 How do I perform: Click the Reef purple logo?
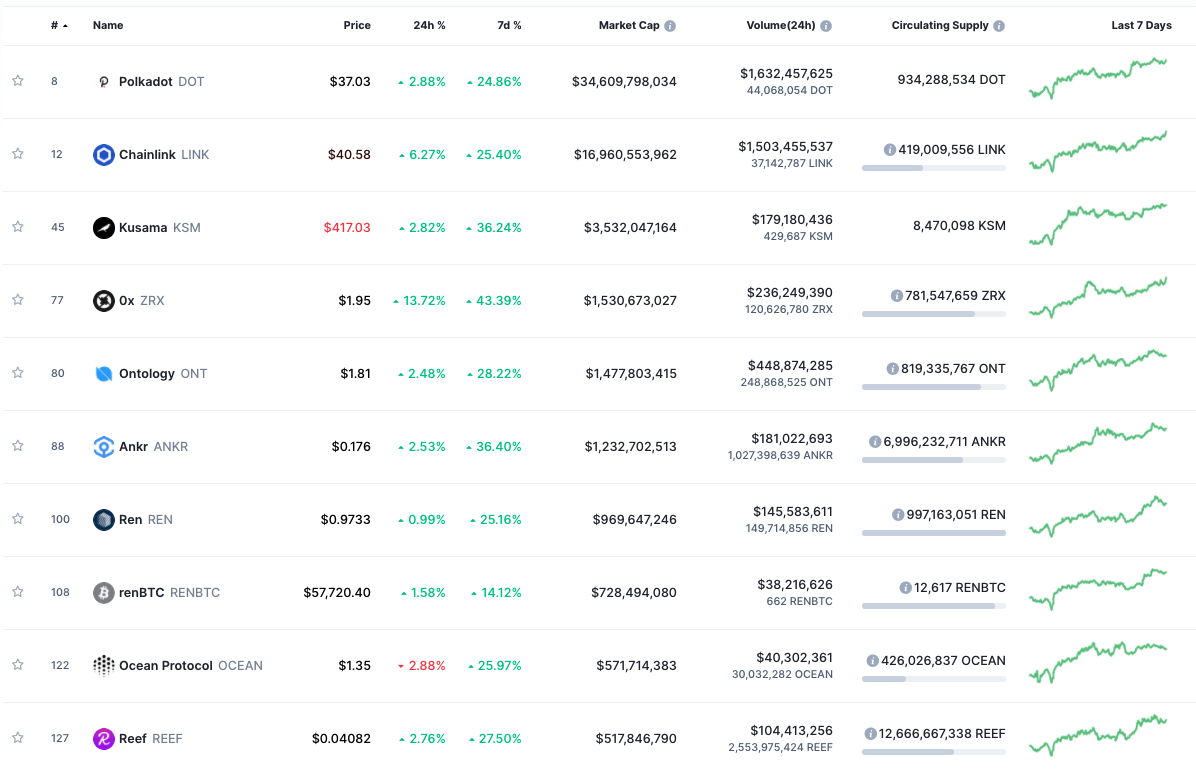coord(104,739)
